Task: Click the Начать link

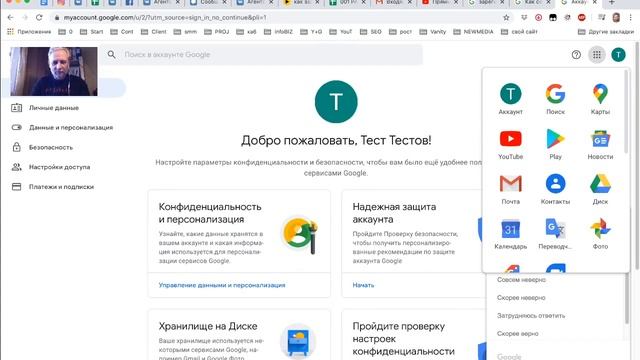Action: coord(363,285)
